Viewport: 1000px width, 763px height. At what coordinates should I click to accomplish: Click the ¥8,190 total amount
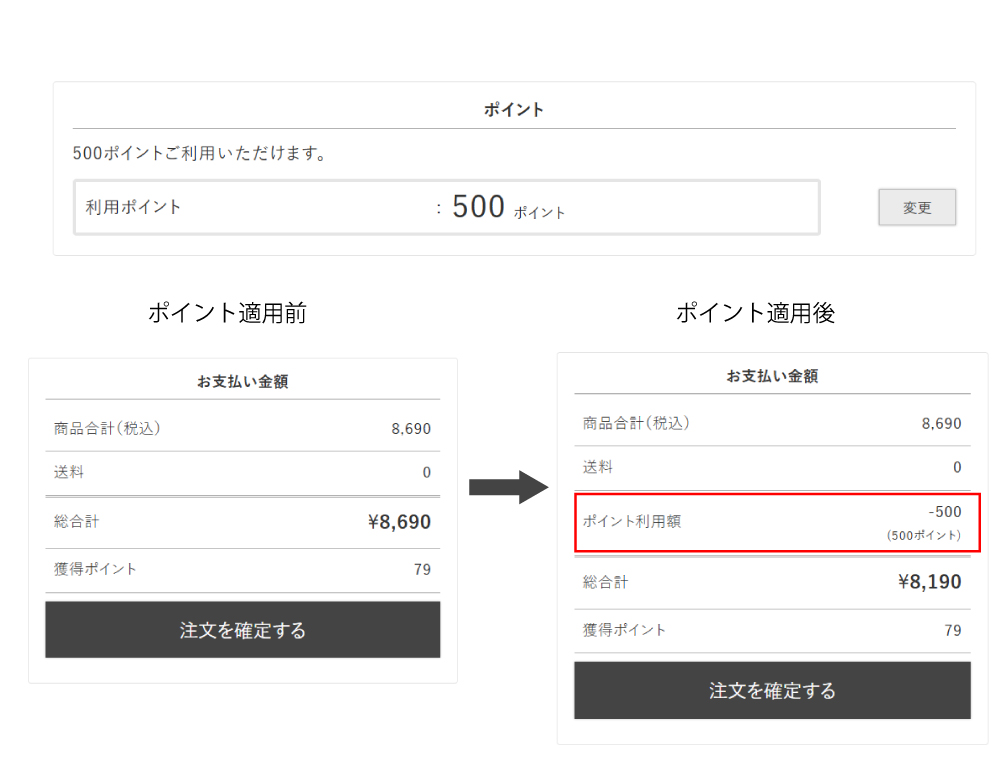pos(929,582)
